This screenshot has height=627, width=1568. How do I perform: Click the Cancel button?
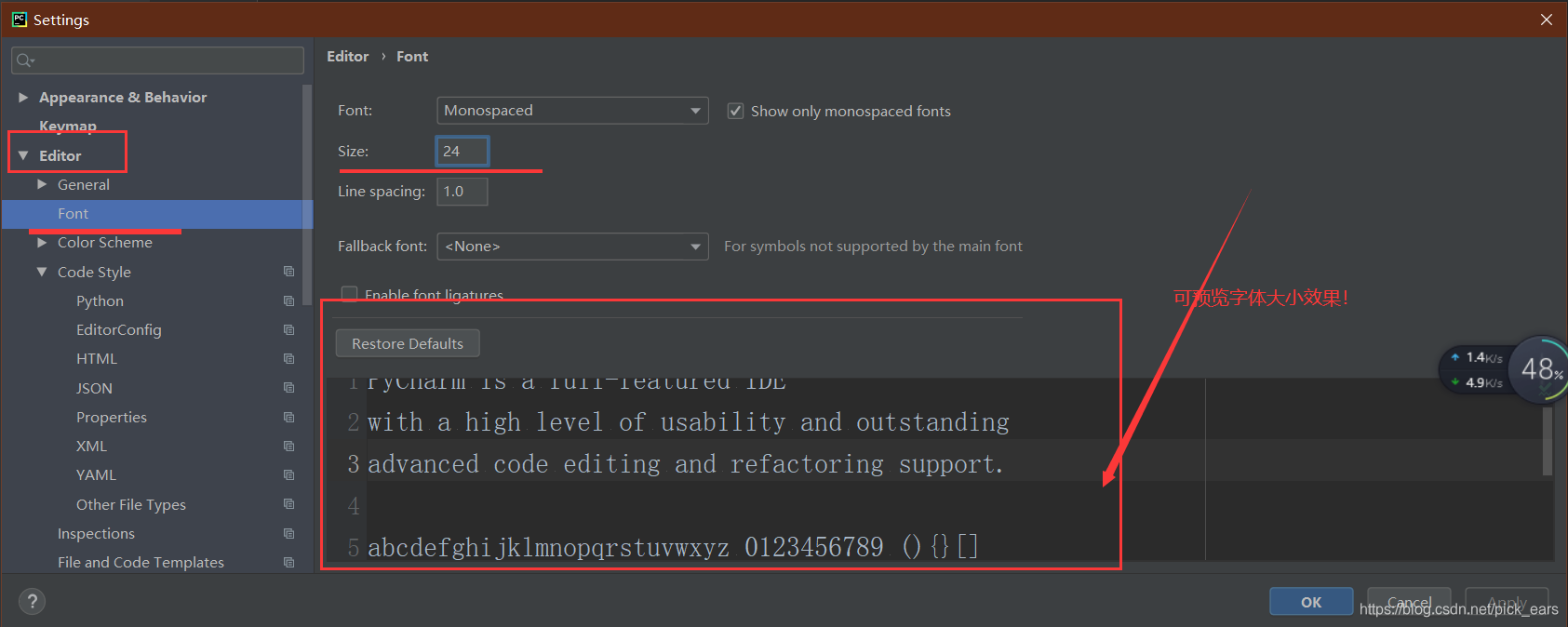pos(1409,602)
